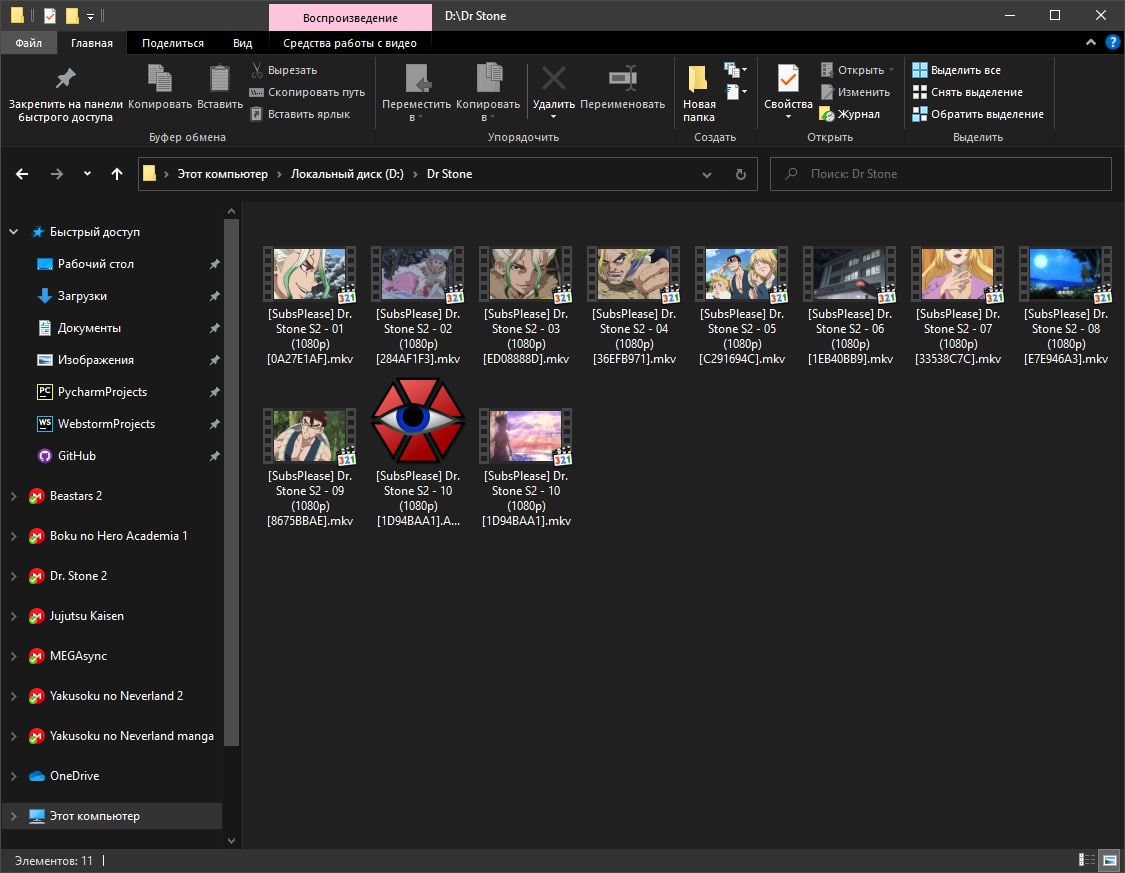Viewport: 1125px width, 873px height.
Task: Click Этот компьютер breadcrumb
Action: [222, 174]
